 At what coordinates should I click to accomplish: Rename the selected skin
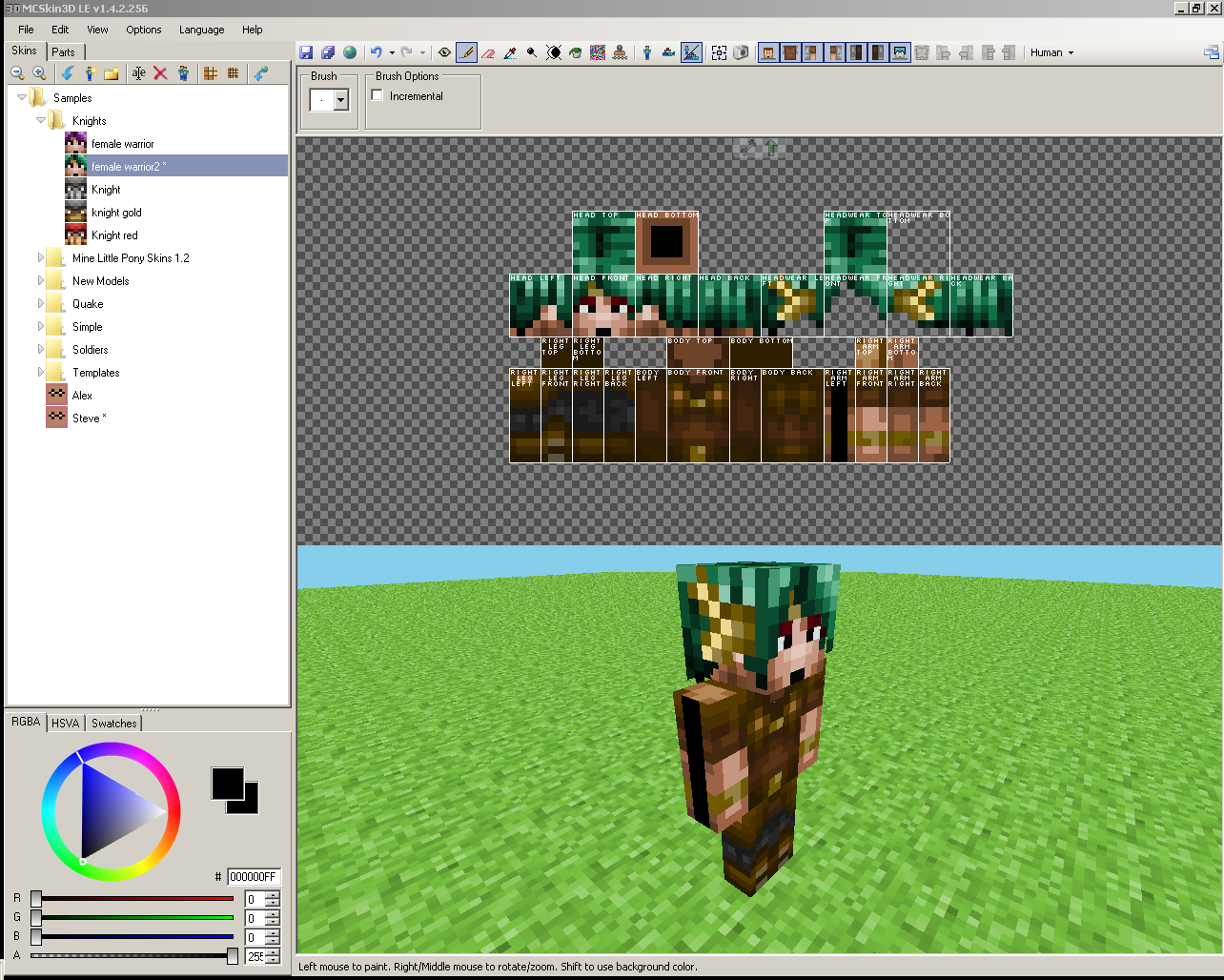tap(139, 73)
